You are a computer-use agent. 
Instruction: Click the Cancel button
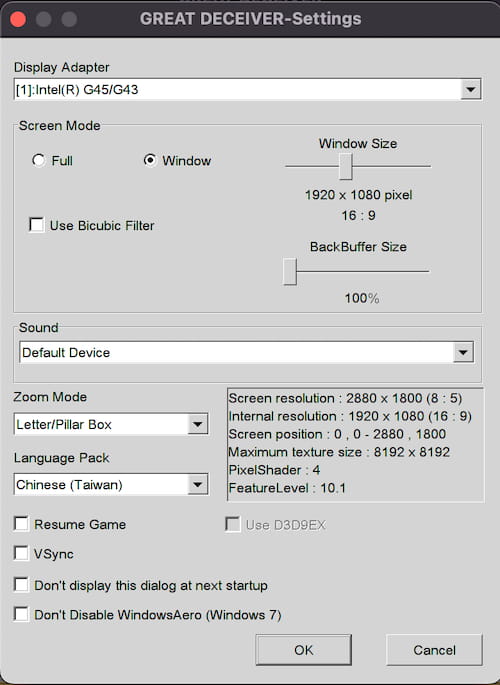pyautogui.click(x=434, y=650)
